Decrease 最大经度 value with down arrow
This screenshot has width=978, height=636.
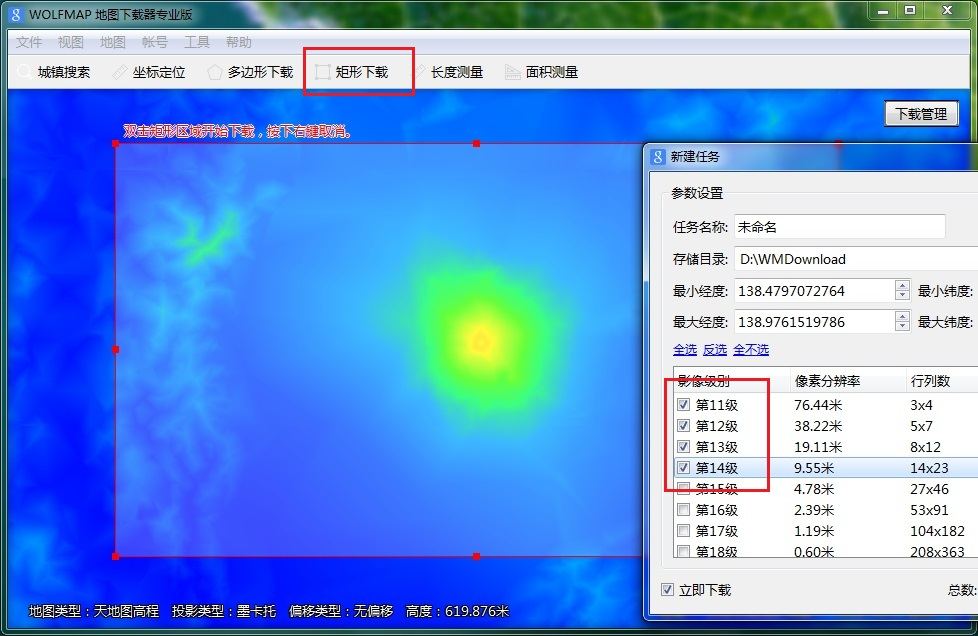pyautogui.click(x=903, y=327)
